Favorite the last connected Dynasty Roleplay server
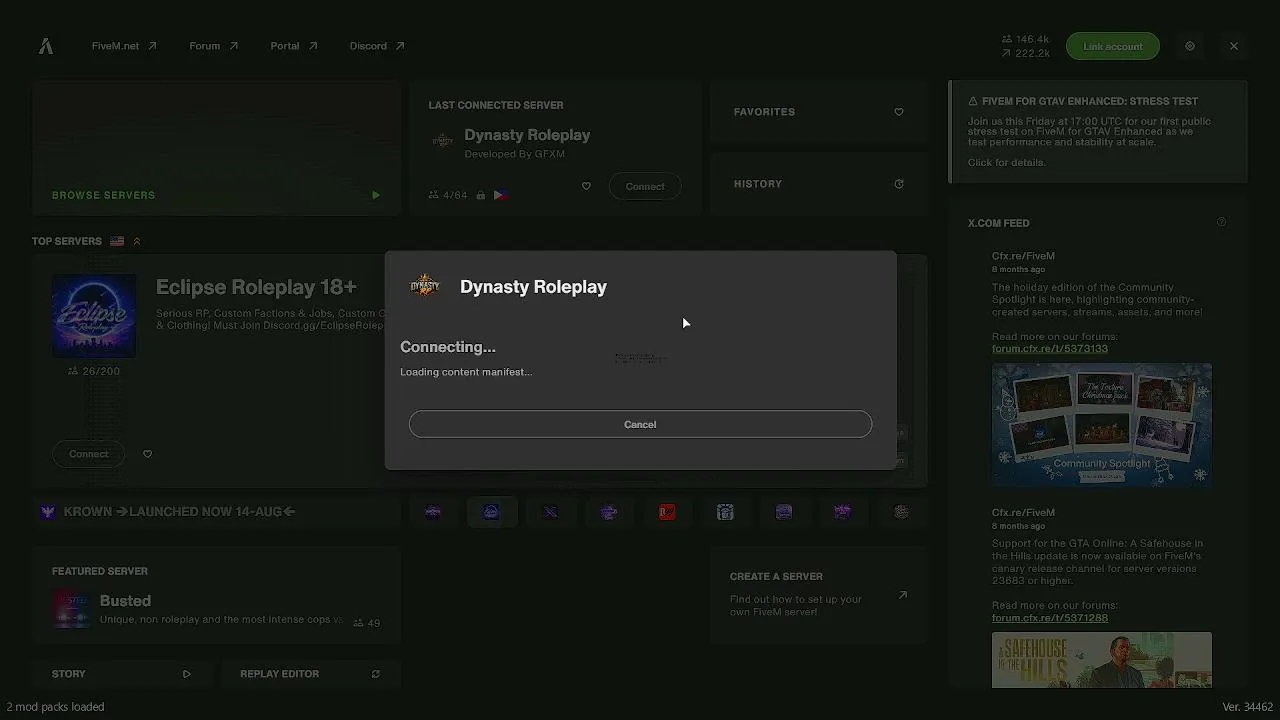 tap(586, 186)
